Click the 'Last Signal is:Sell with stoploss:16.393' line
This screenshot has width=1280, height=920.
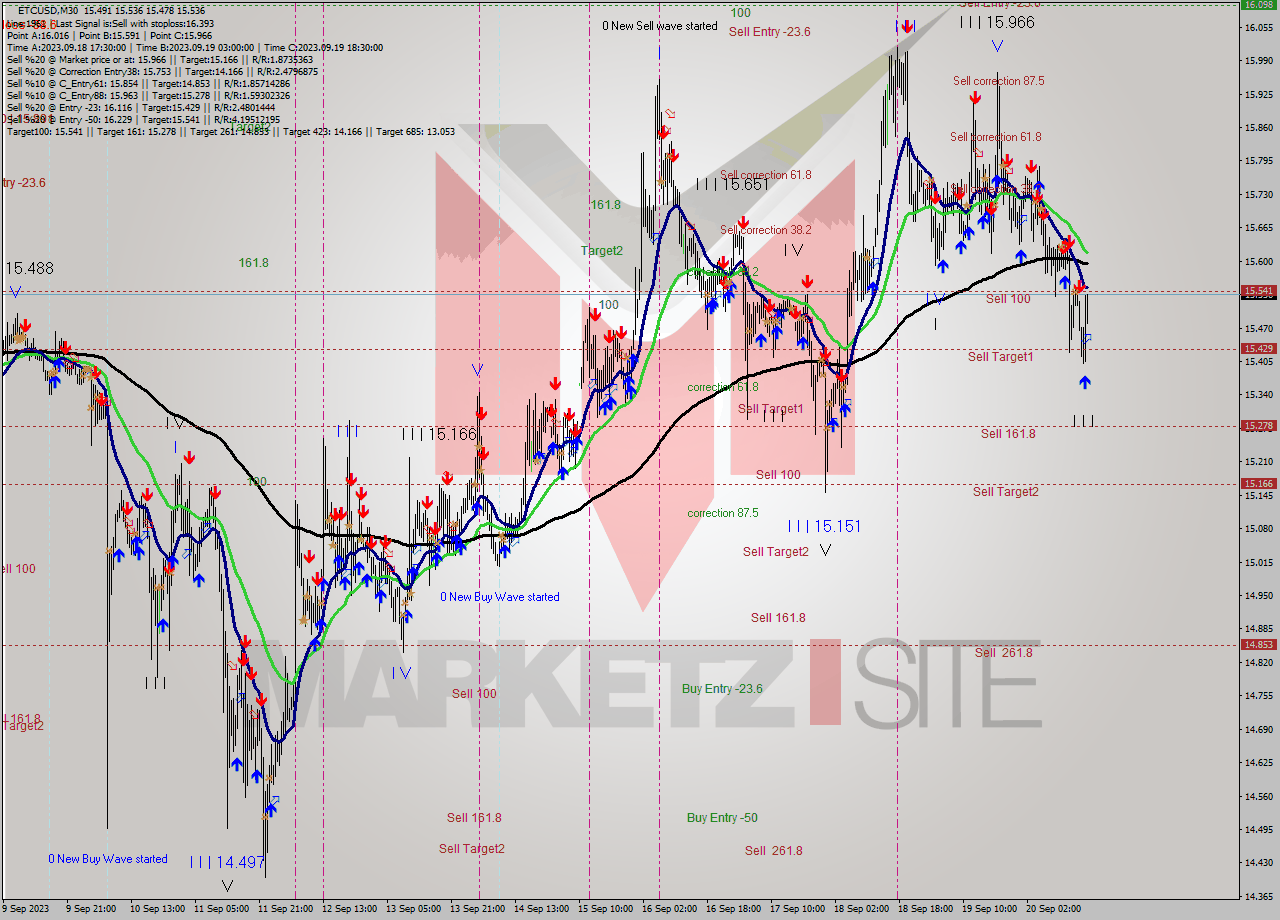click(112, 23)
